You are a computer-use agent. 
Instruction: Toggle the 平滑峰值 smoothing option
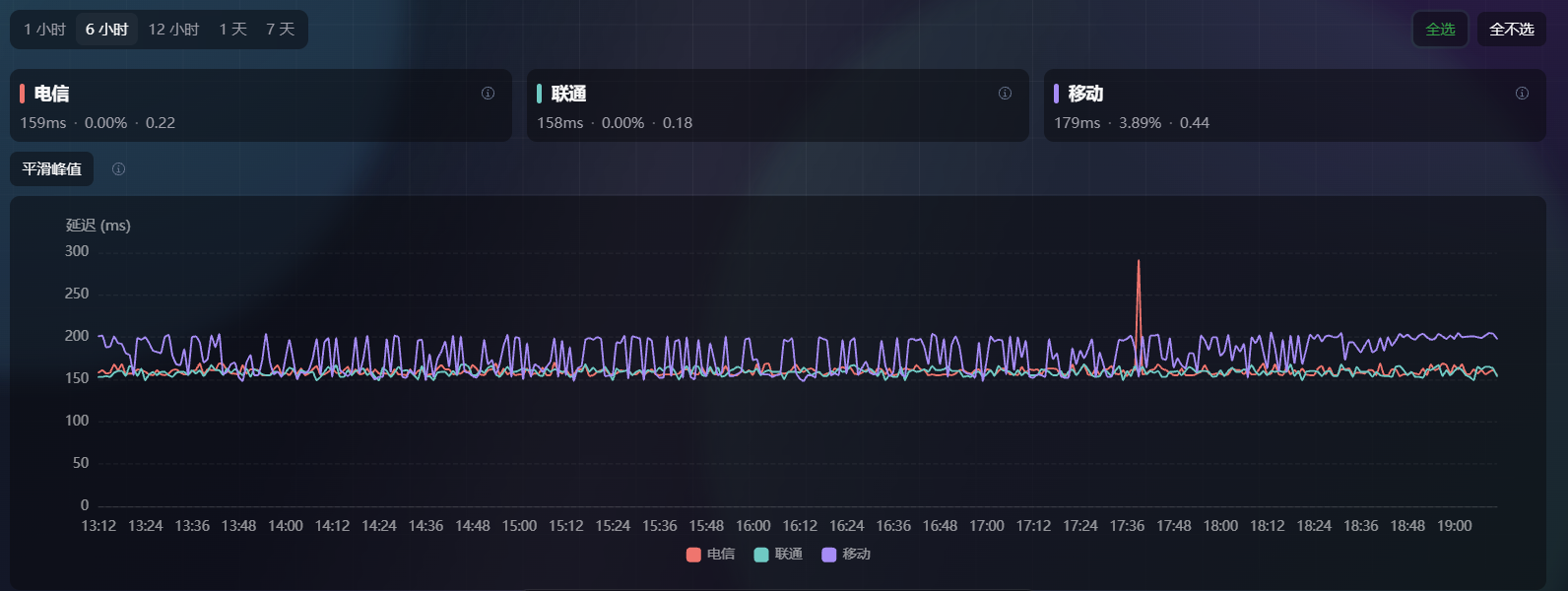tap(52, 169)
